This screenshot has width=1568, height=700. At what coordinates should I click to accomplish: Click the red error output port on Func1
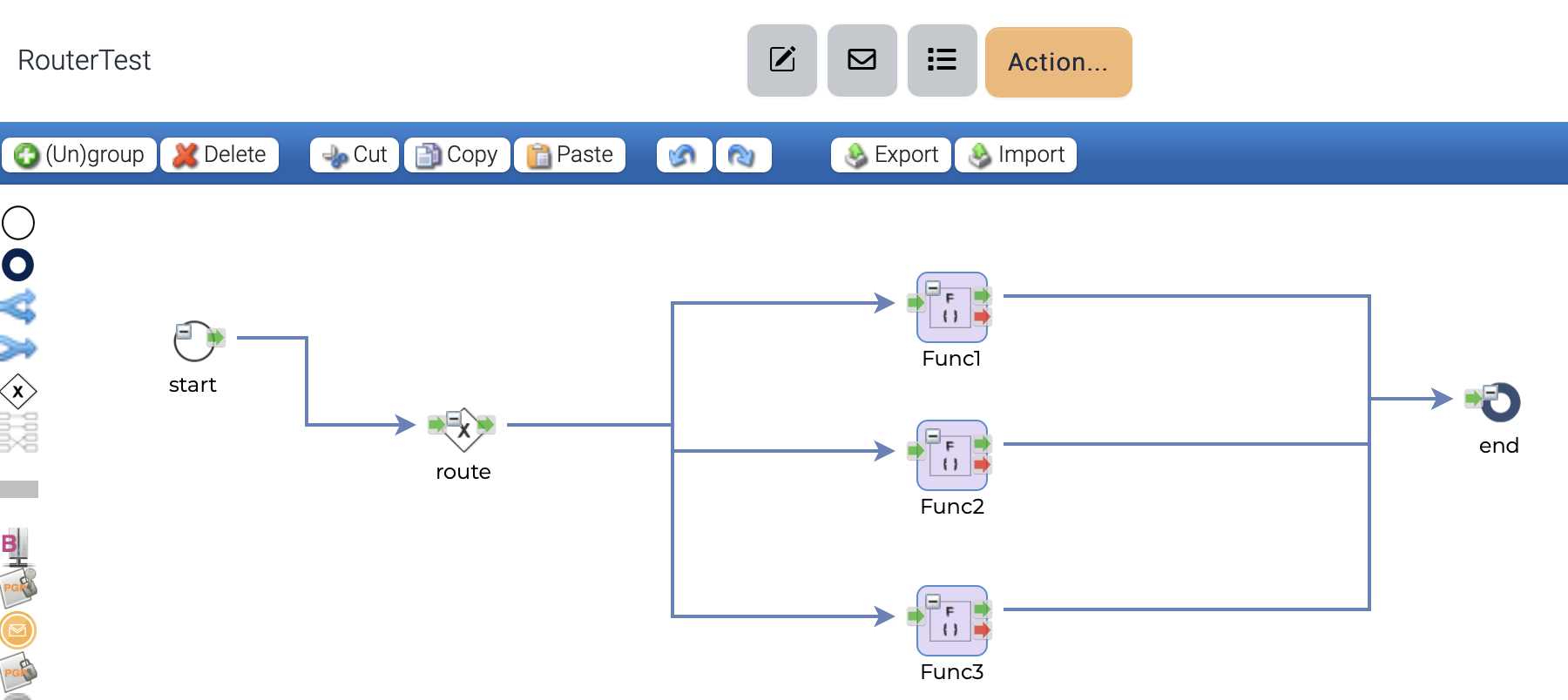pos(982,317)
